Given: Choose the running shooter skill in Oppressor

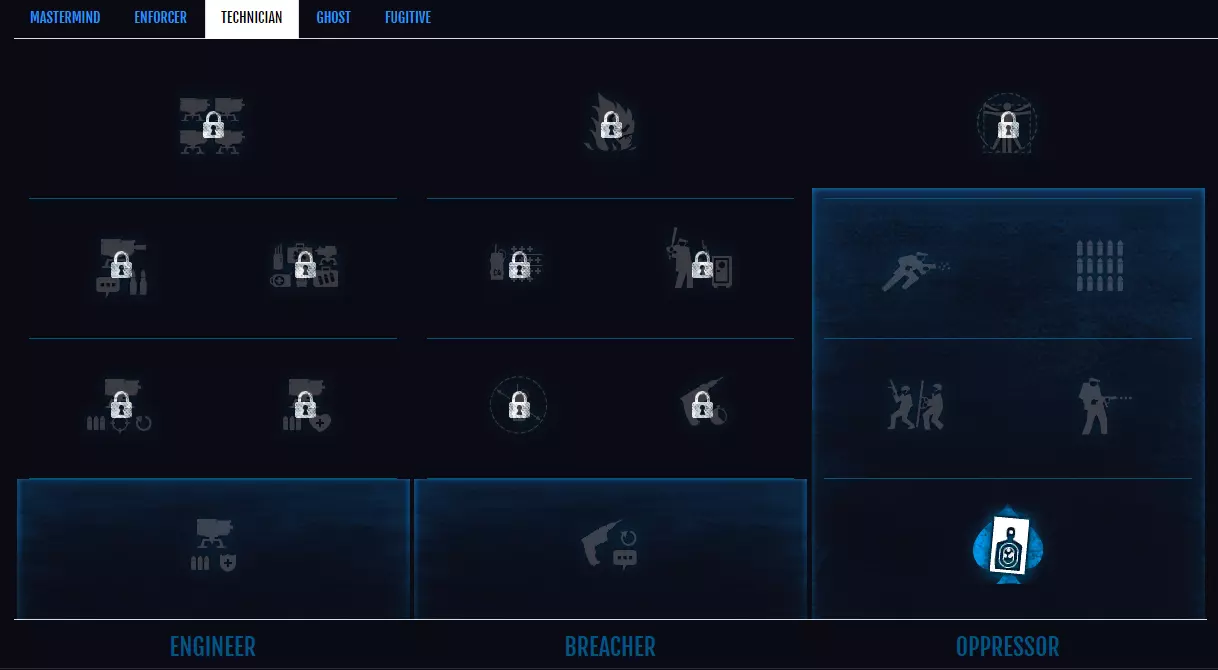Looking at the screenshot, I should pyautogui.click(x=915, y=267).
